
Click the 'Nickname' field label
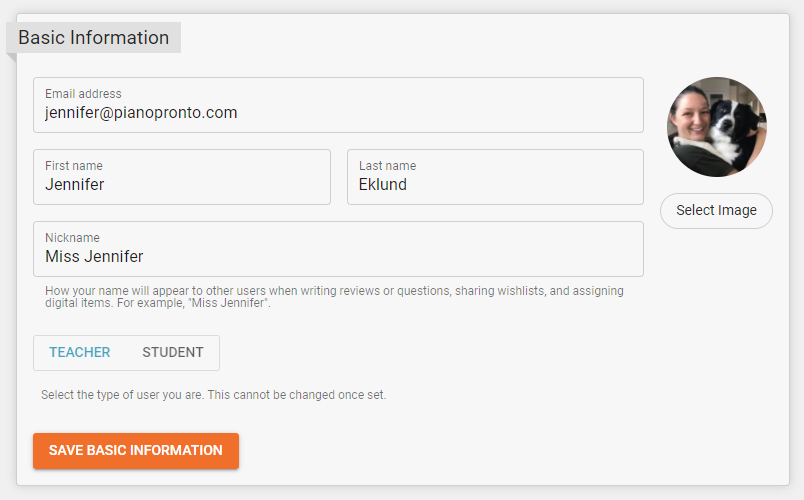pyautogui.click(x=72, y=237)
